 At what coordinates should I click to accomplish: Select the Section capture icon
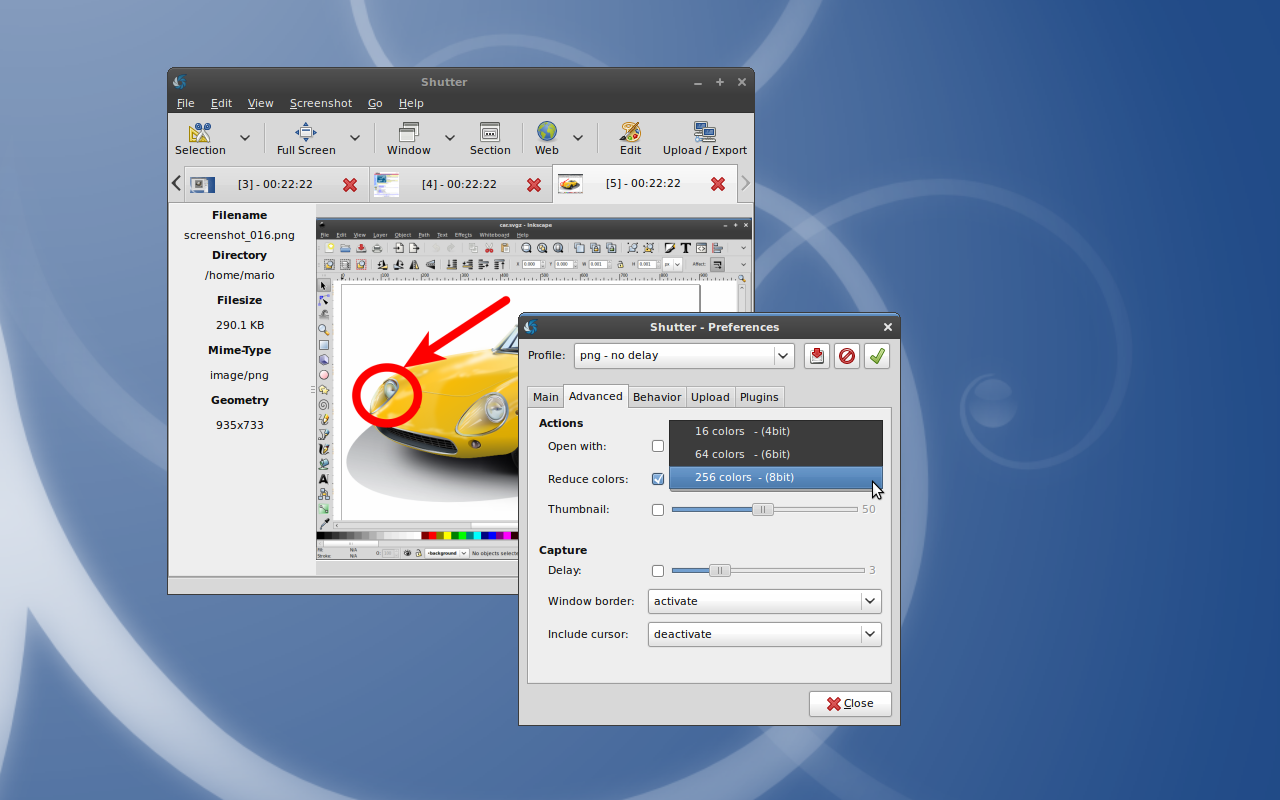coord(490,133)
